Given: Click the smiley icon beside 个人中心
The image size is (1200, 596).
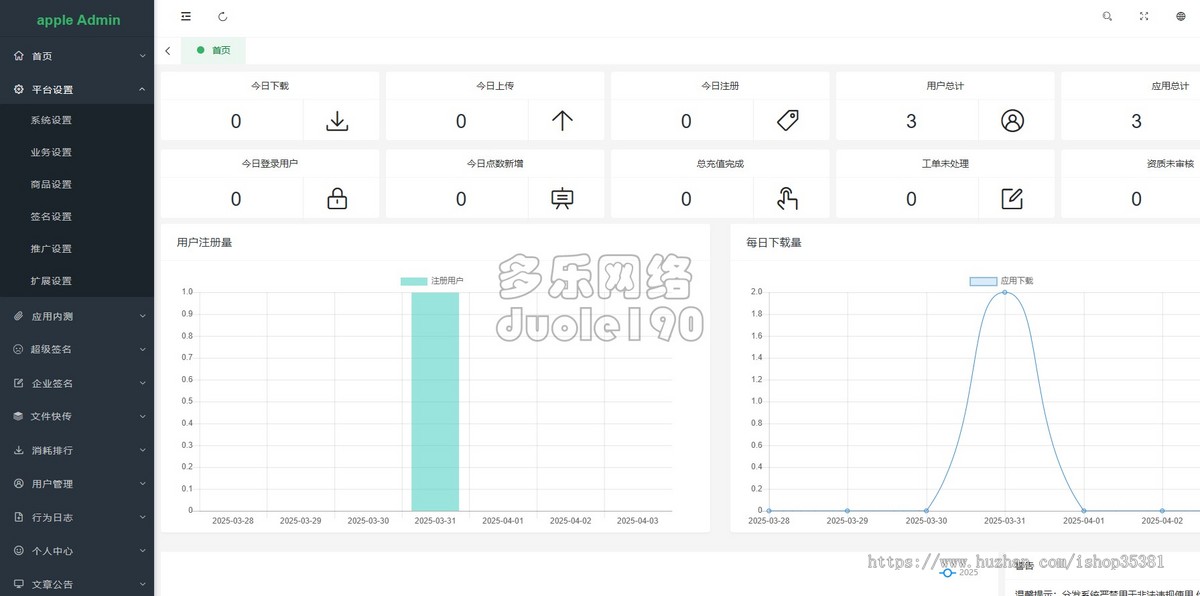Looking at the screenshot, I should [x=19, y=550].
